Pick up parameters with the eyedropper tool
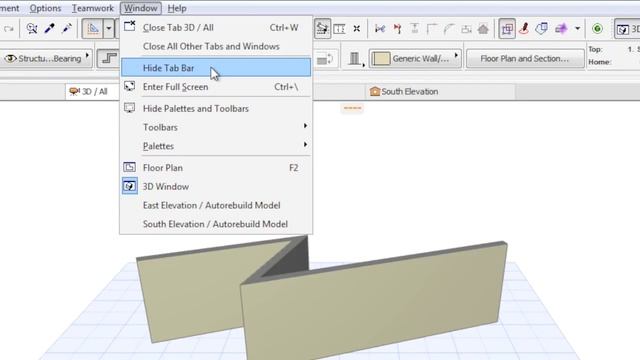640x360 pixels. pyautogui.click(x=50, y=28)
